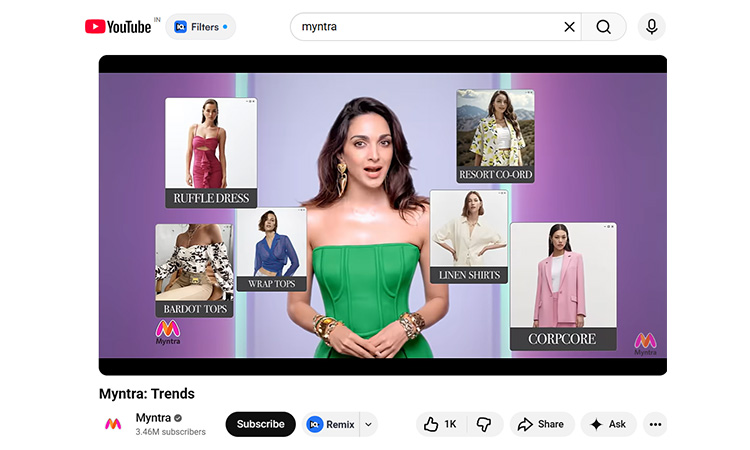Click the video title Myntra: Trends
Viewport: 750px width, 450px height.
click(147, 394)
